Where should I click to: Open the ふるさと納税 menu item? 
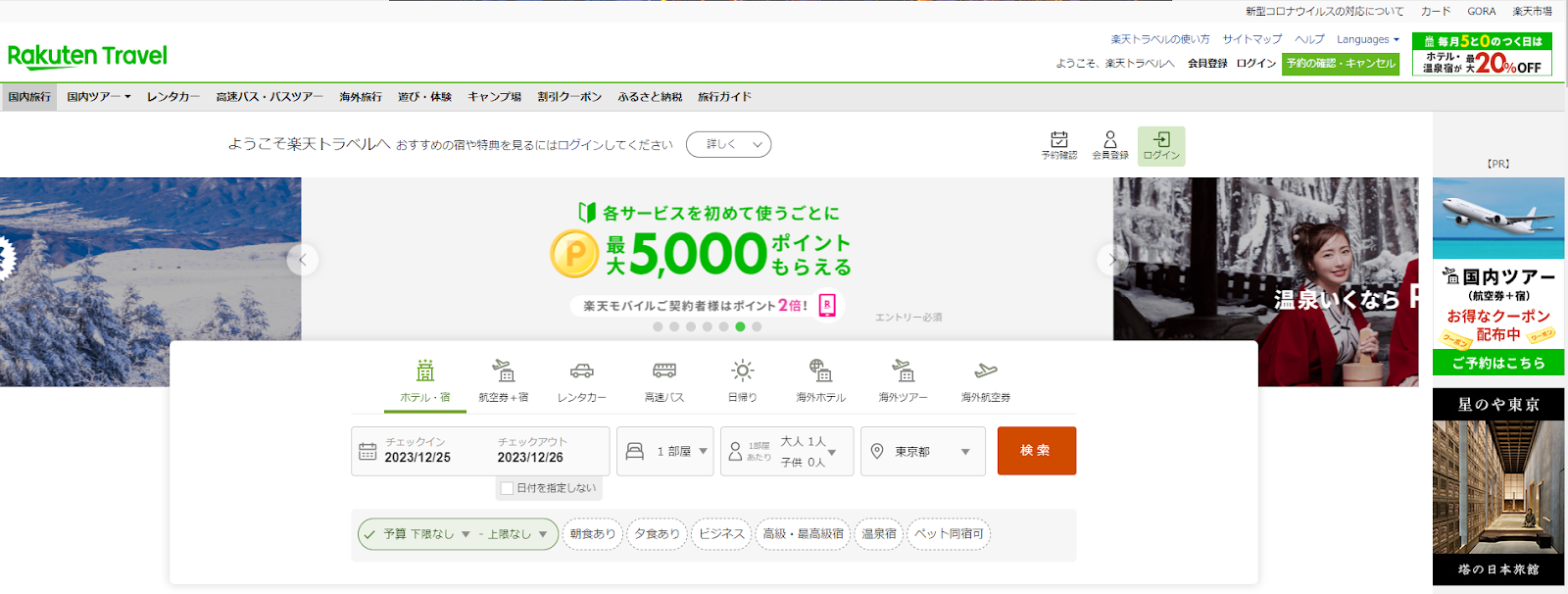(x=650, y=97)
